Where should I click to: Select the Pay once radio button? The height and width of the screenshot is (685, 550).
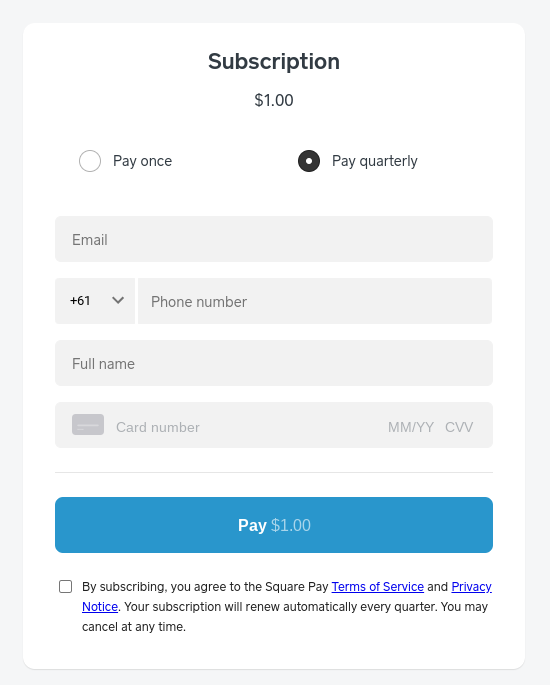[x=90, y=161]
